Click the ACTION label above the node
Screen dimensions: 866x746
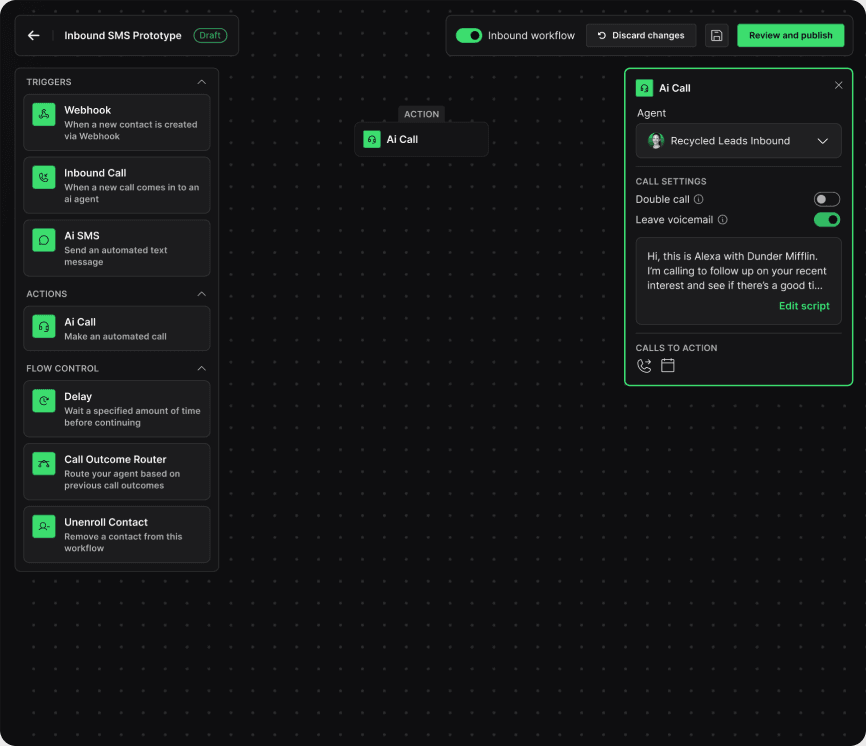pos(421,114)
